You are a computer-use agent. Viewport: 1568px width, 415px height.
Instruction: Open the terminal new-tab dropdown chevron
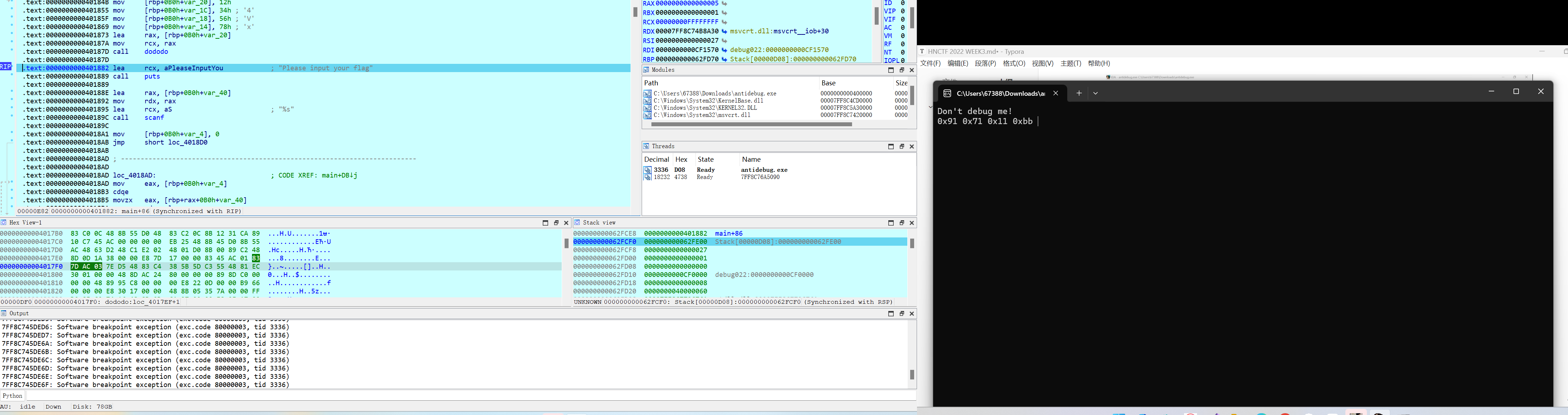[x=1095, y=93]
